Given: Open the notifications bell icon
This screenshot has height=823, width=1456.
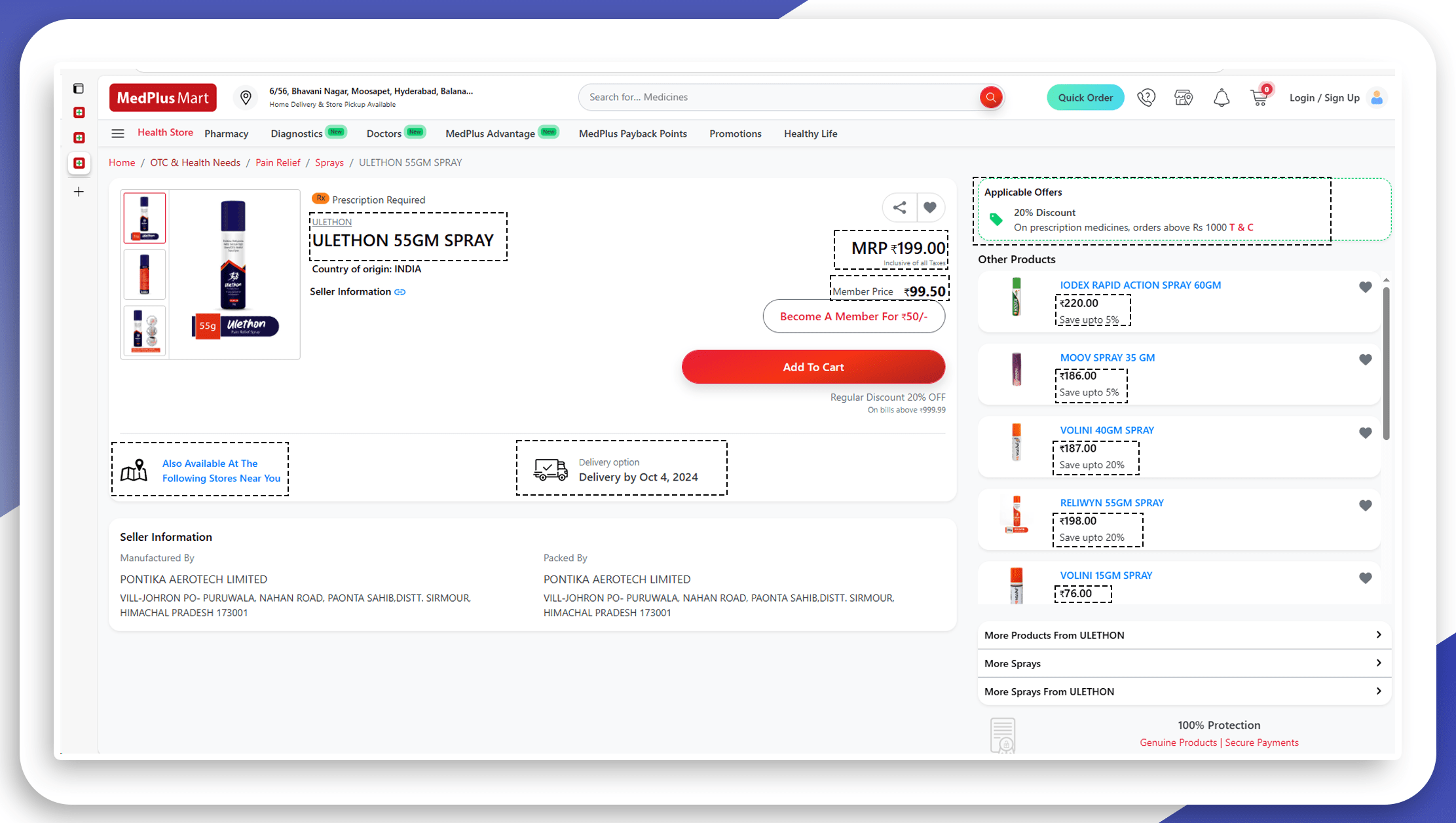Looking at the screenshot, I should pos(1222,98).
